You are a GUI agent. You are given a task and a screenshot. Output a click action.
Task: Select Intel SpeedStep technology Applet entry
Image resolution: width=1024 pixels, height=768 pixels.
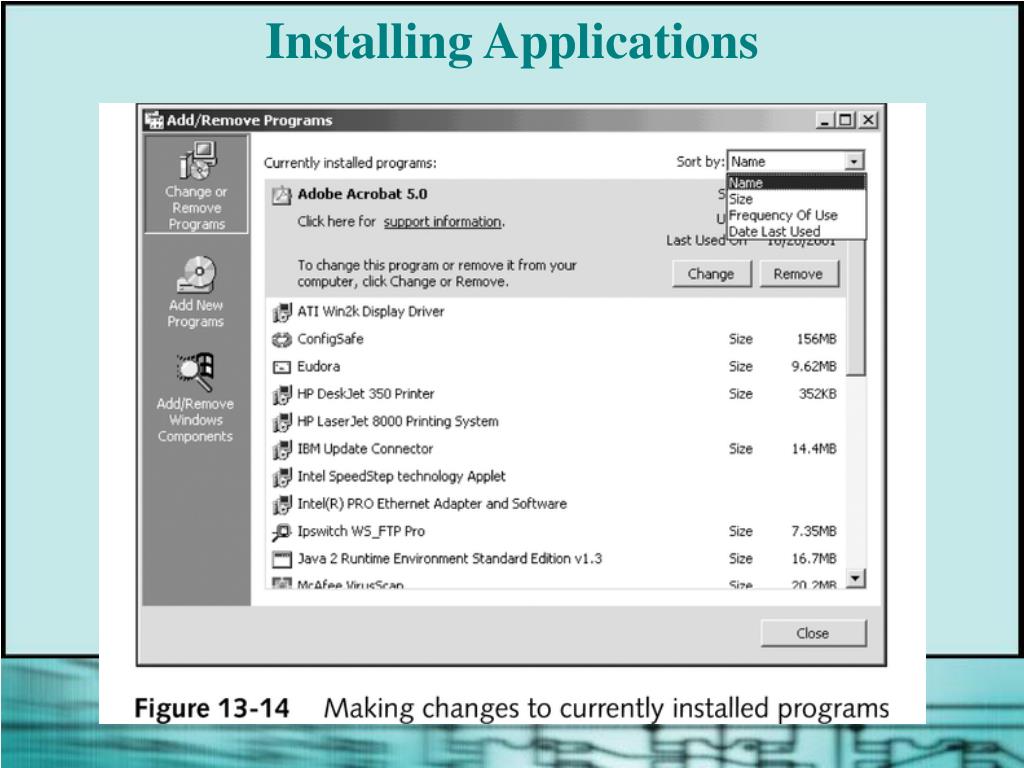pyautogui.click(x=556, y=477)
